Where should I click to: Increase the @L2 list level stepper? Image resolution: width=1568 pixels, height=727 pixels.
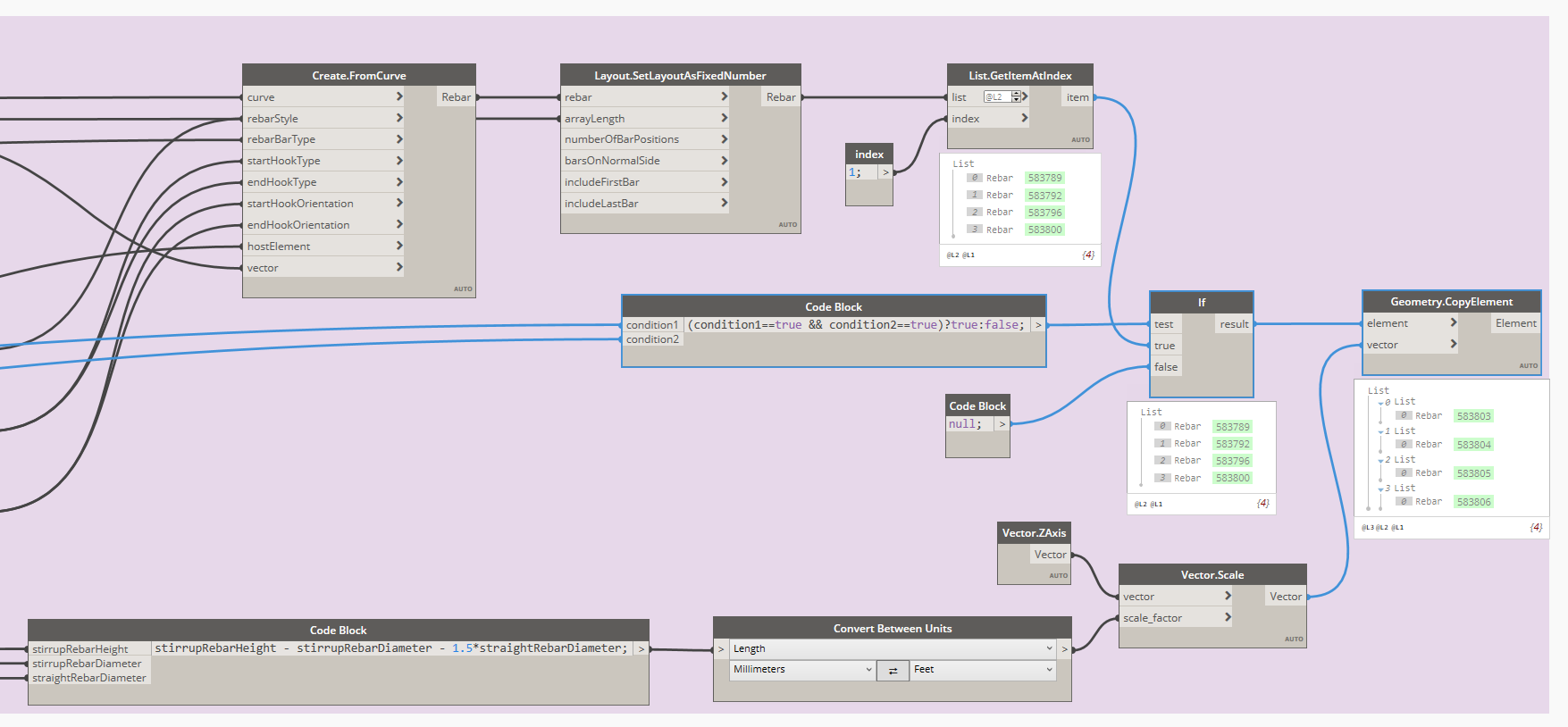[1016, 94]
